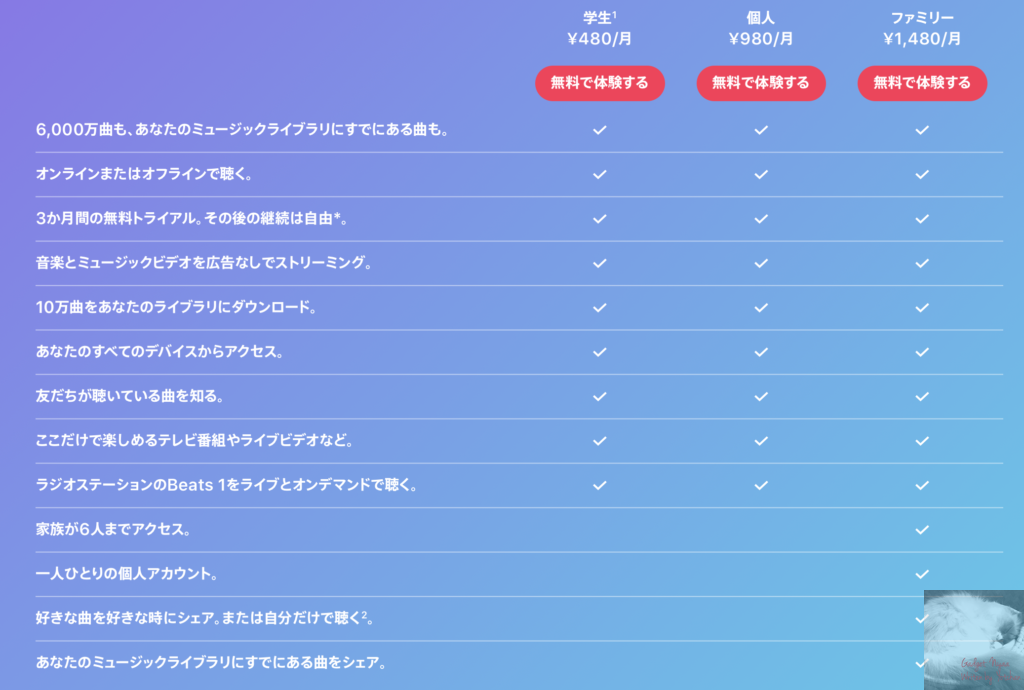Start free trial for ファミリー plan
The width and height of the screenshot is (1024, 690).
coord(922,83)
